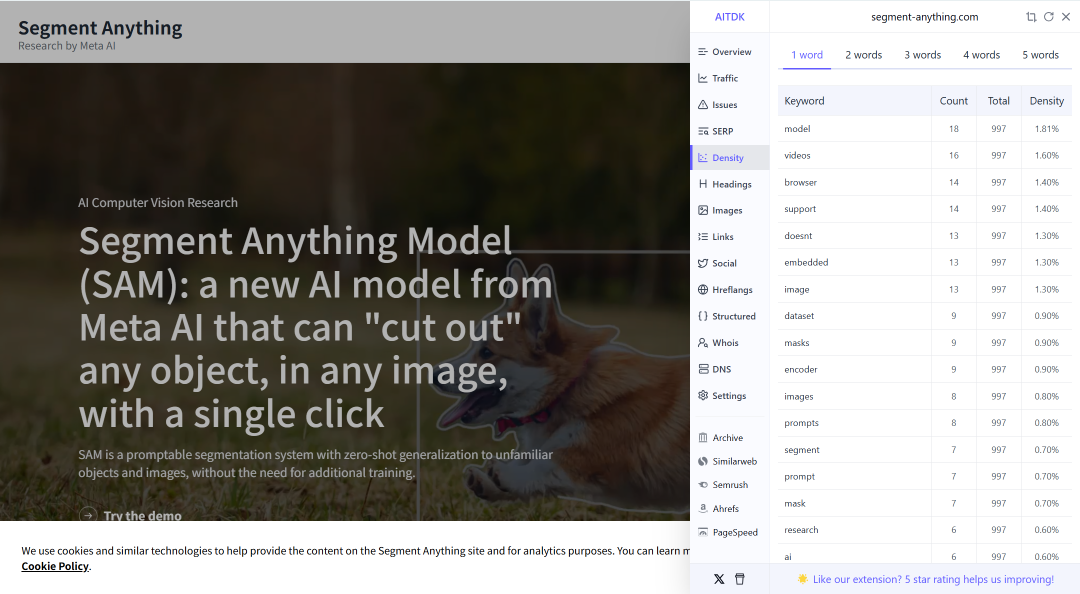Open the Headings section
The height and width of the screenshot is (594, 1080).
tap(725, 184)
